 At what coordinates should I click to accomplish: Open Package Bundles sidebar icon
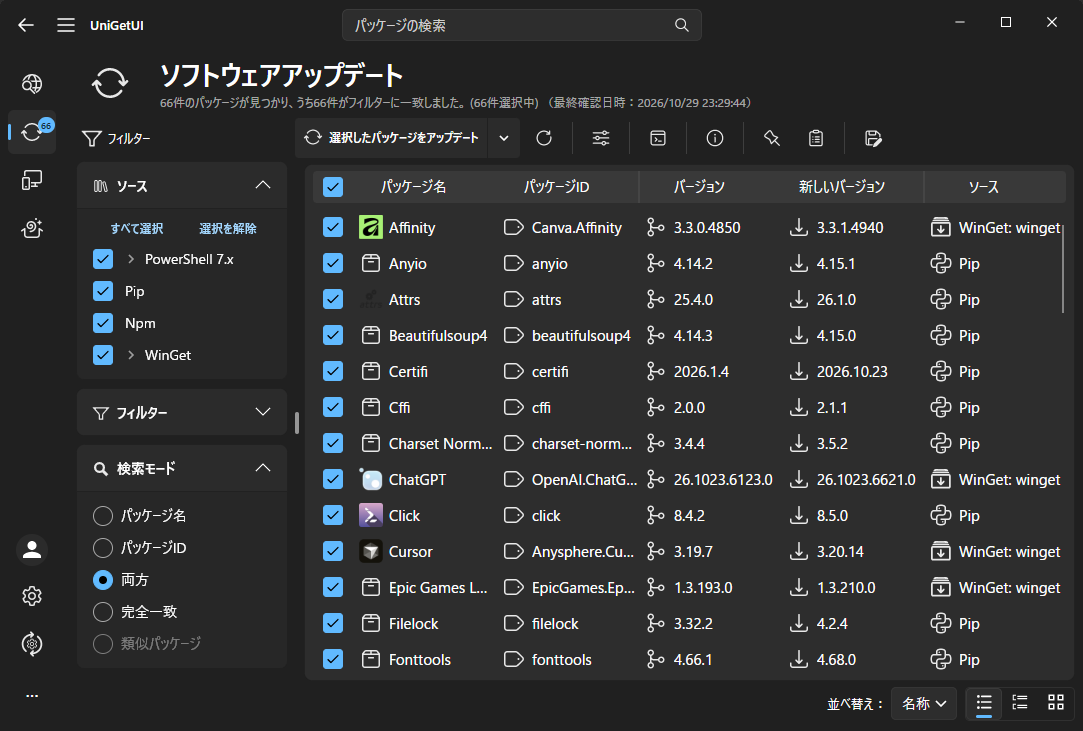[32, 228]
